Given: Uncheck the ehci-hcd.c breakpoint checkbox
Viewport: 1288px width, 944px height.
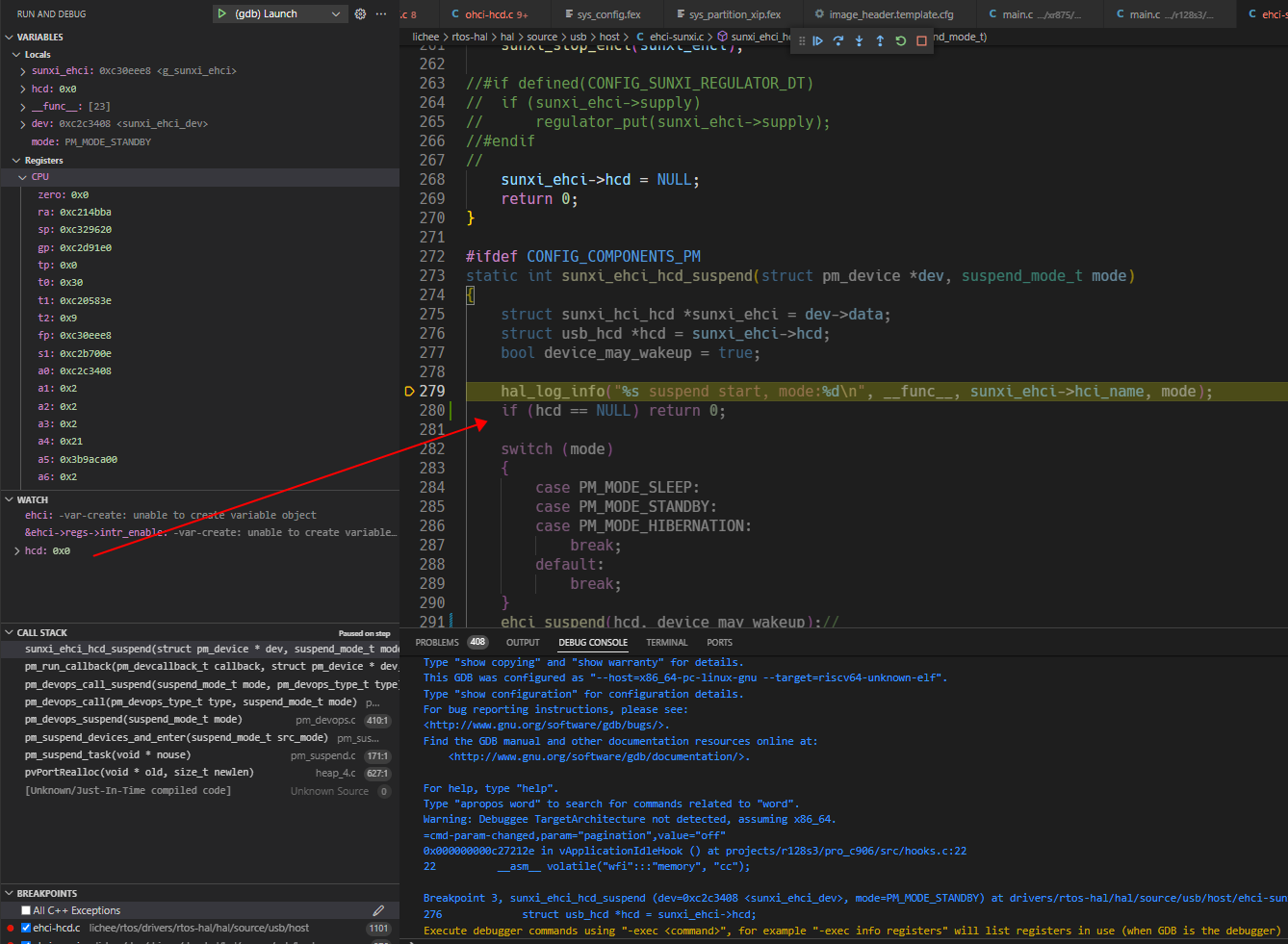Looking at the screenshot, I should [26, 929].
